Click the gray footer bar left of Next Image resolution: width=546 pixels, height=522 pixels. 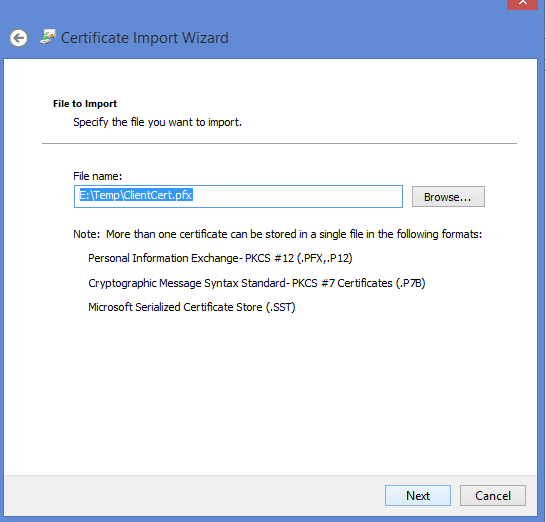click(193, 496)
